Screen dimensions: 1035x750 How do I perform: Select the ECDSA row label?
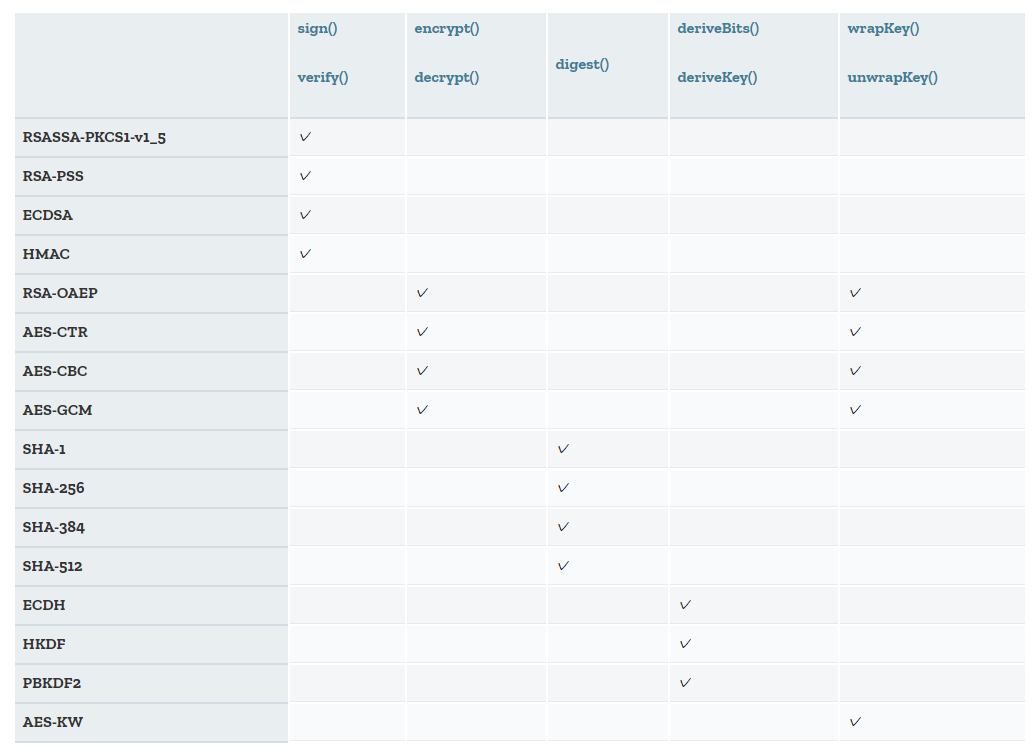[x=48, y=215]
